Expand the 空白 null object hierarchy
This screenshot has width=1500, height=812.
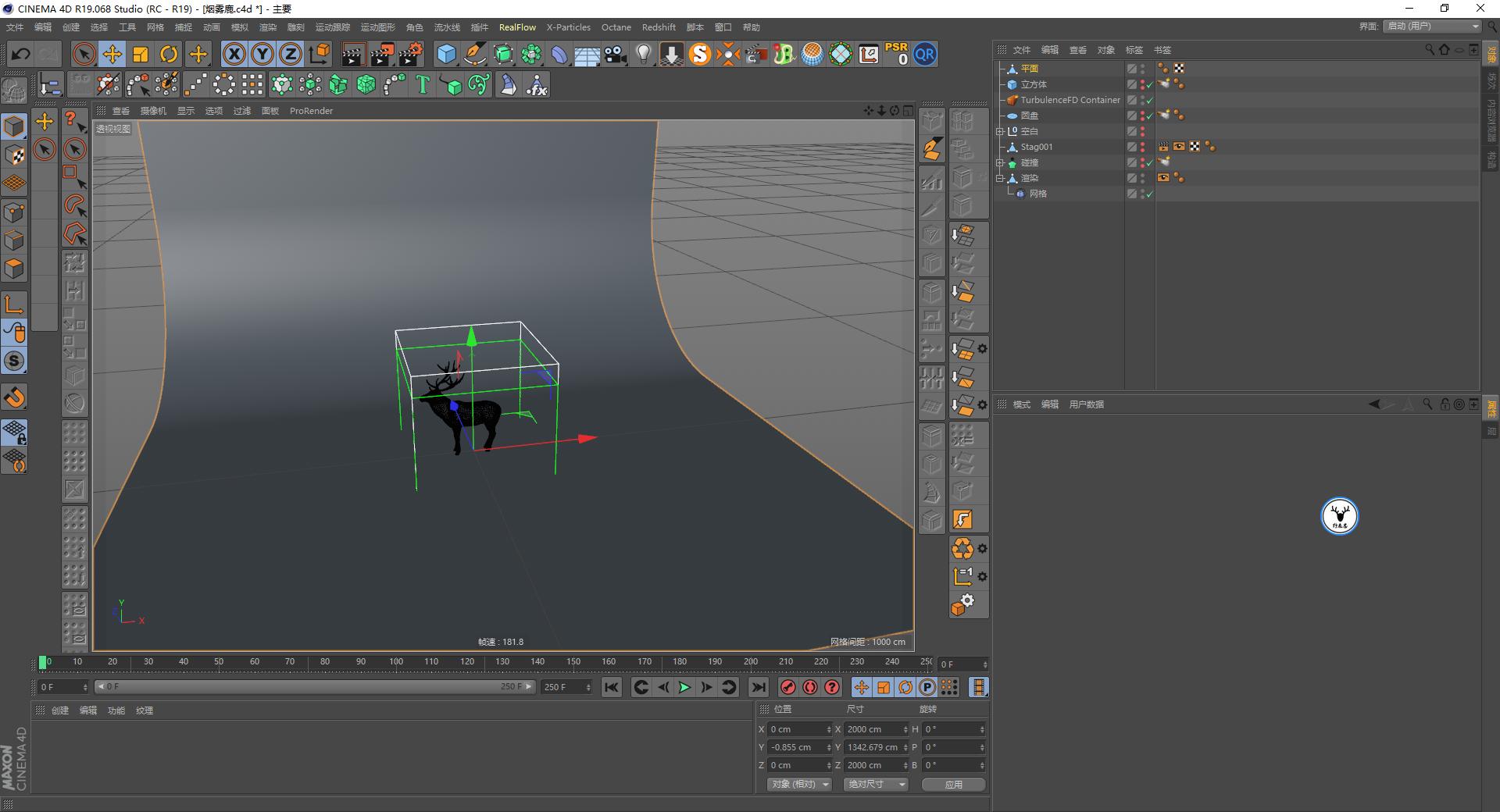click(x=1001, y=131)
